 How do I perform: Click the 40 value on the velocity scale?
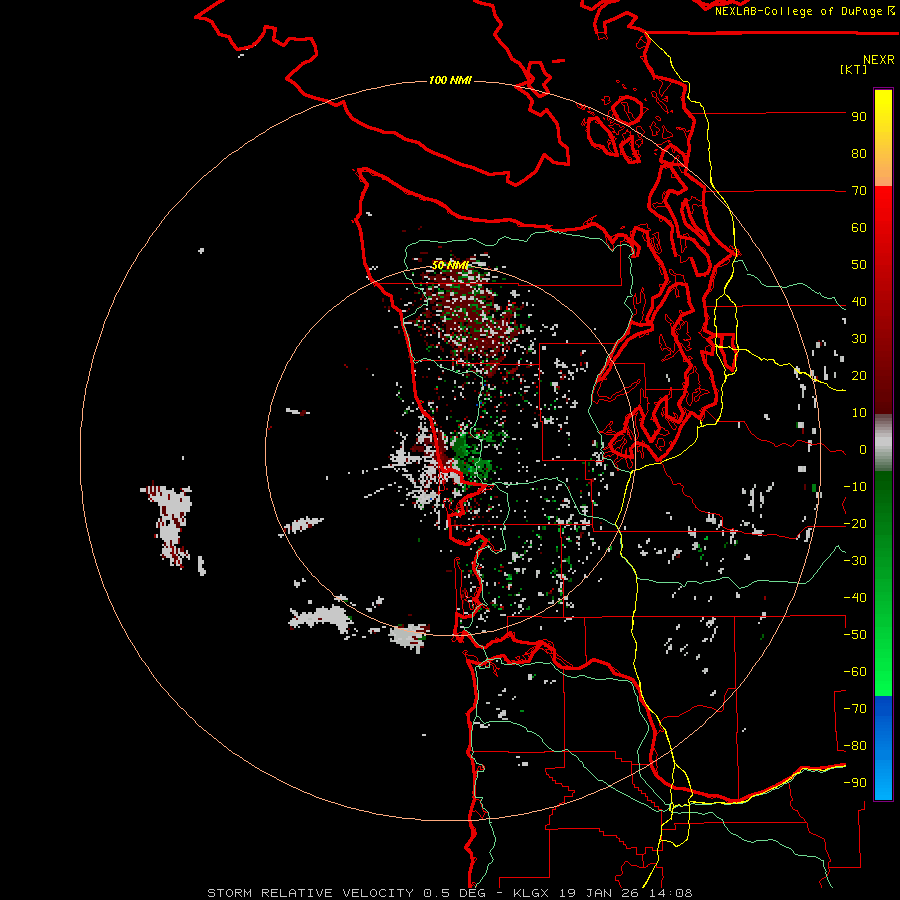(859, 301)
